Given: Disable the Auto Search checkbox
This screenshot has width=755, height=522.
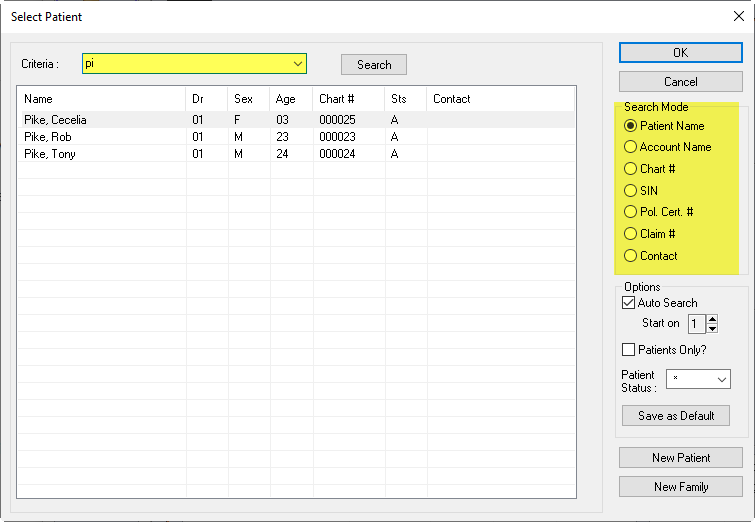Looking at the screenshot, I should click(629, 303).
